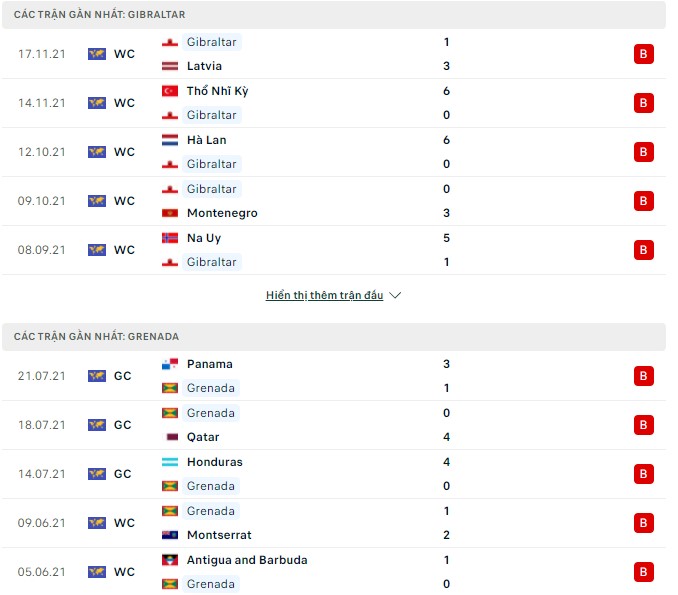This screenshot has width=678, height=595.
Task: Click the Qatar flag icon
Action: point(172,437)
